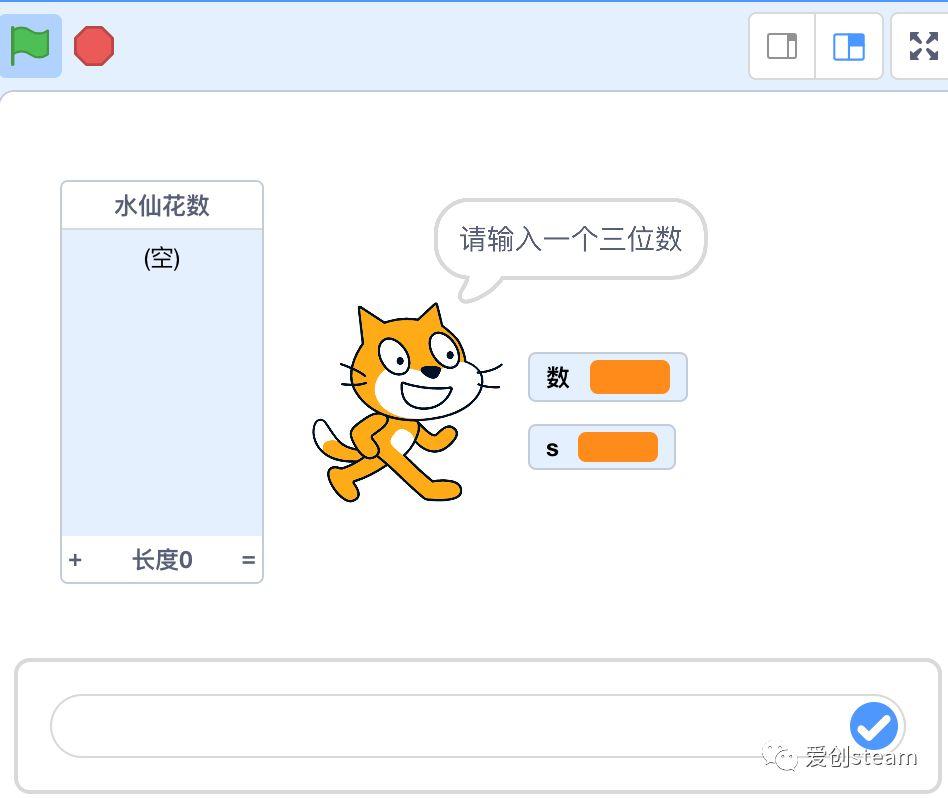The width and height of the screenshot is (948, 798).
Task: Click the Scratch cat sprite
Action: pos(407,404)
